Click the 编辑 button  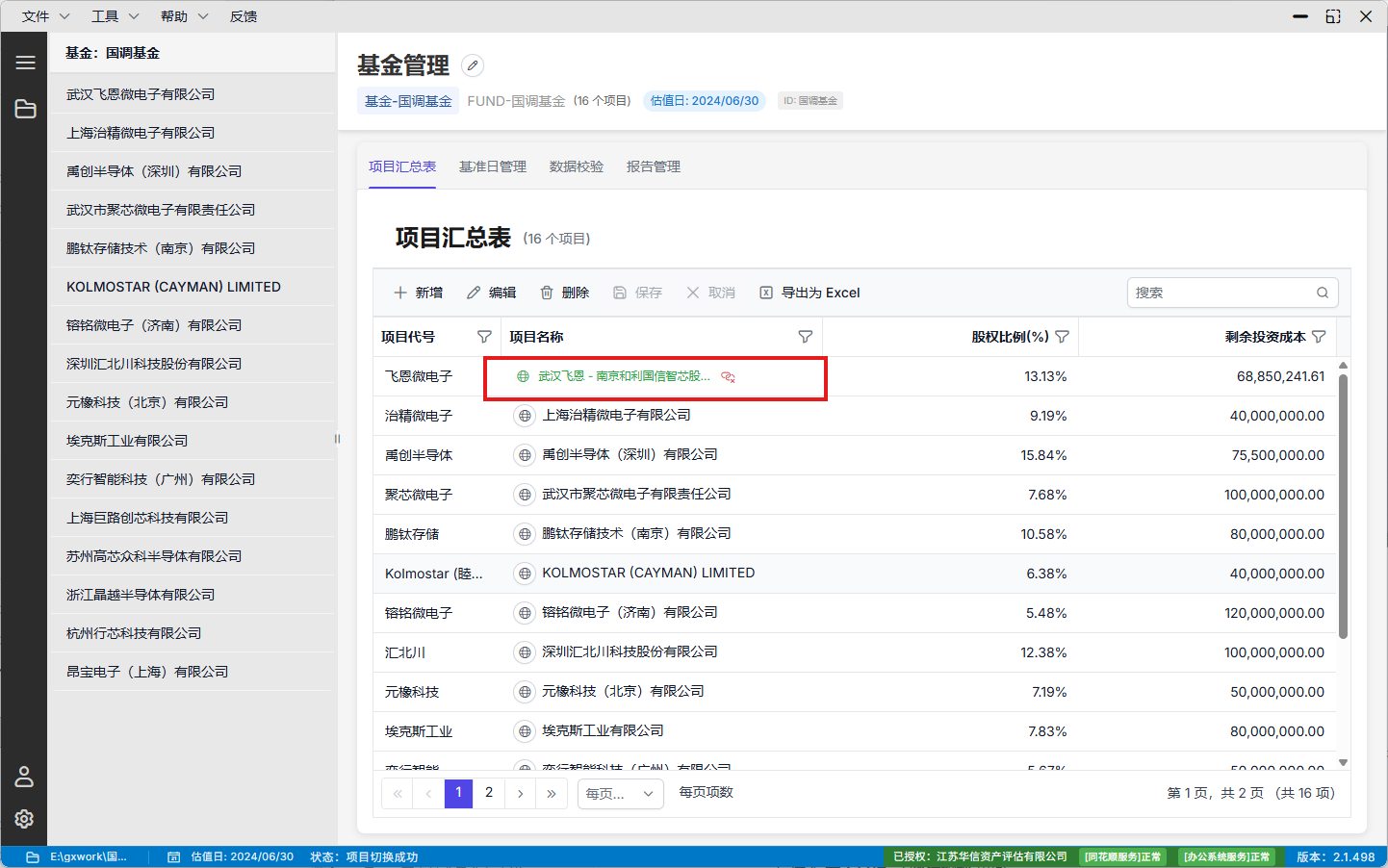[x=491, y=293]
